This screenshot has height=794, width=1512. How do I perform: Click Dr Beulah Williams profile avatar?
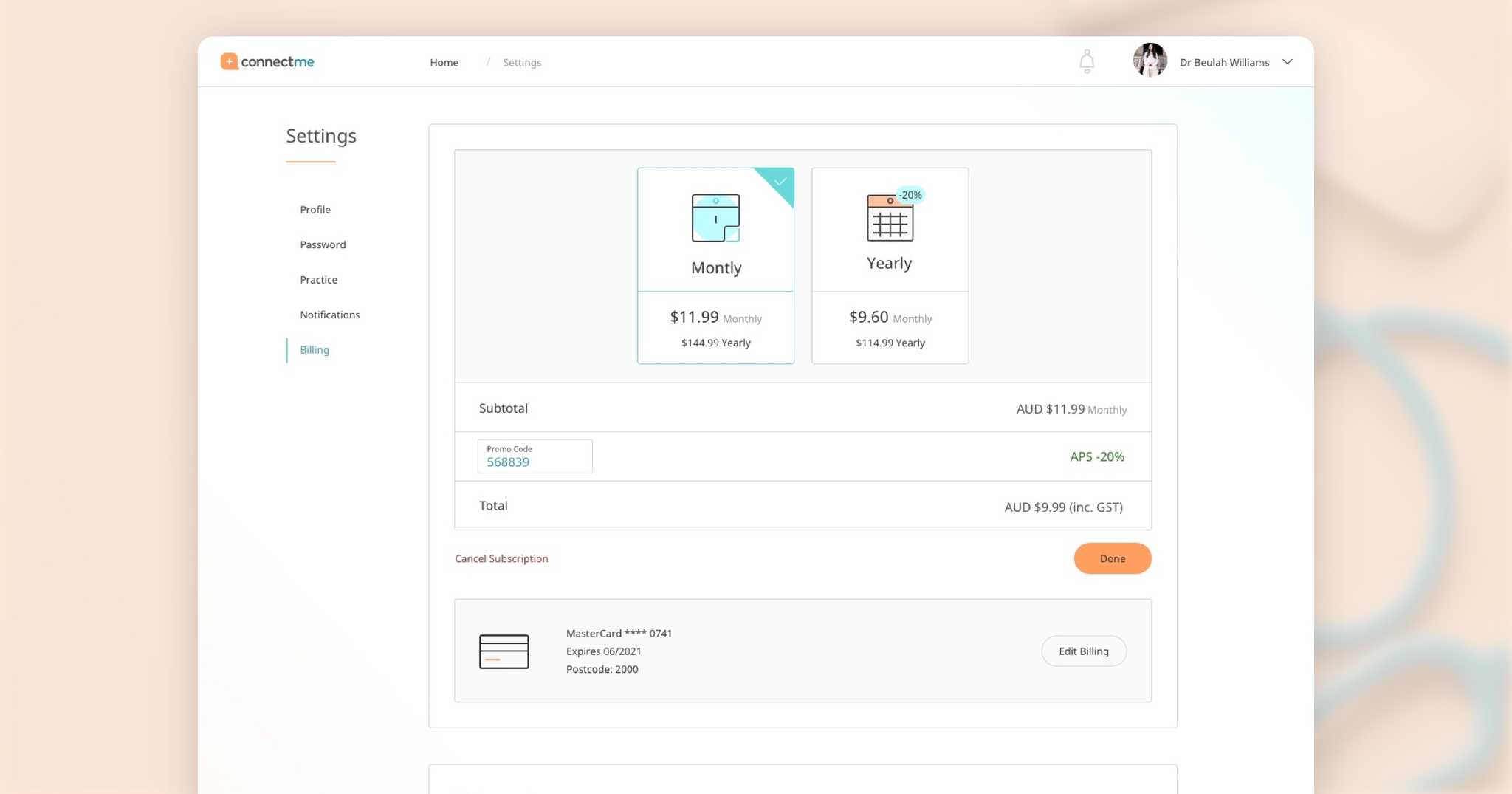[1150, 60]
